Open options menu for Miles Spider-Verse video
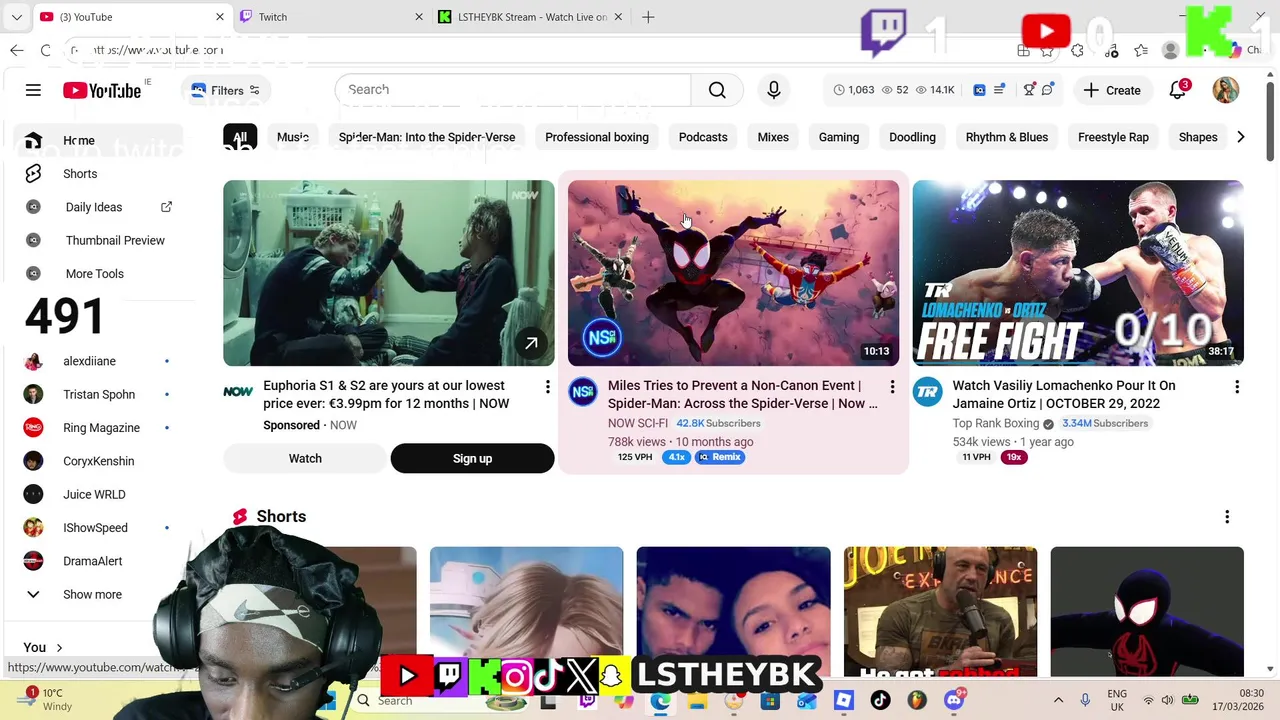This screenshot has height=720, width=1280. [892, 387]
